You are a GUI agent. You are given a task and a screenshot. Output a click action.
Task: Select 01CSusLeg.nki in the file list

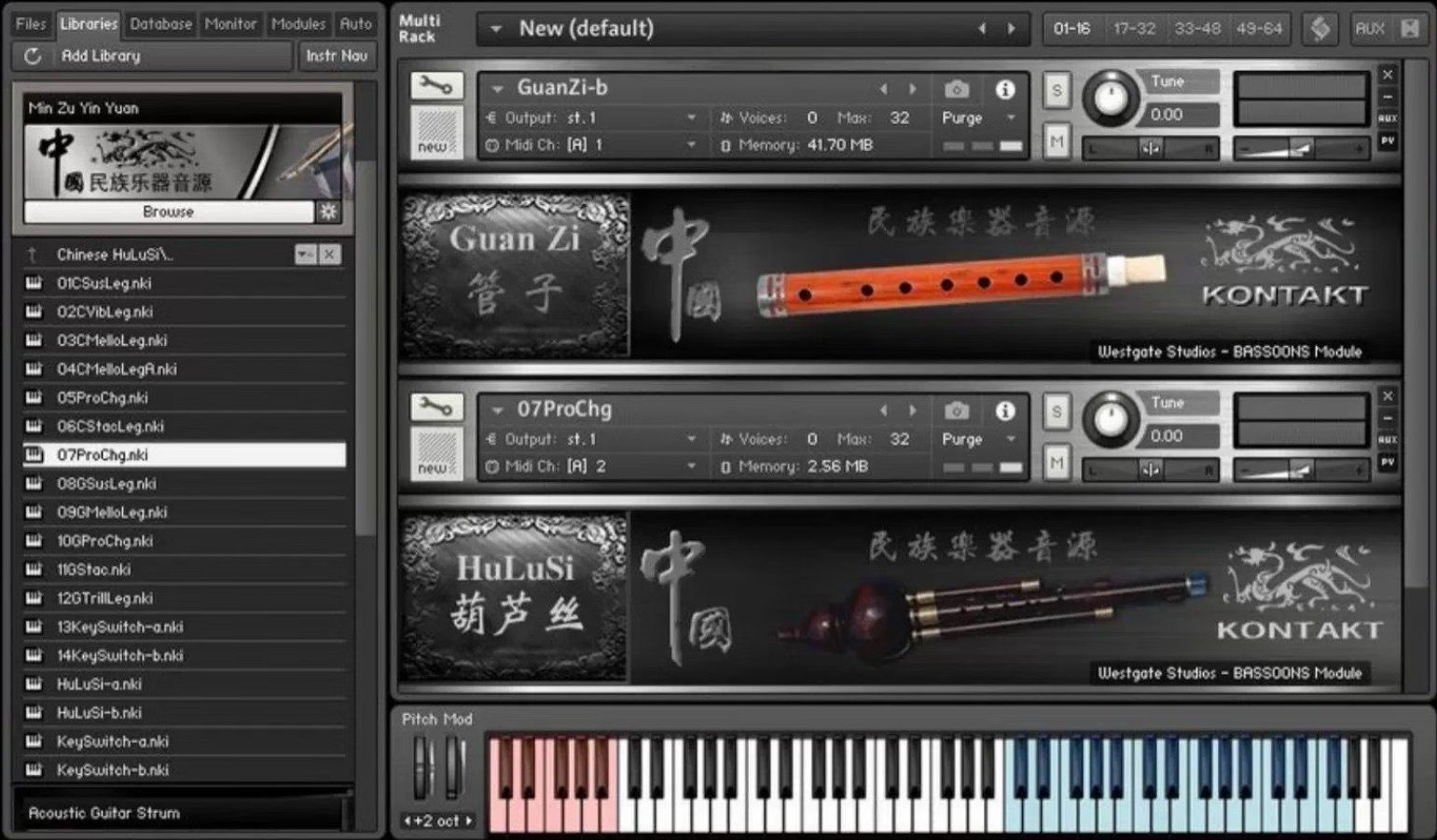[x=184, y=283]
